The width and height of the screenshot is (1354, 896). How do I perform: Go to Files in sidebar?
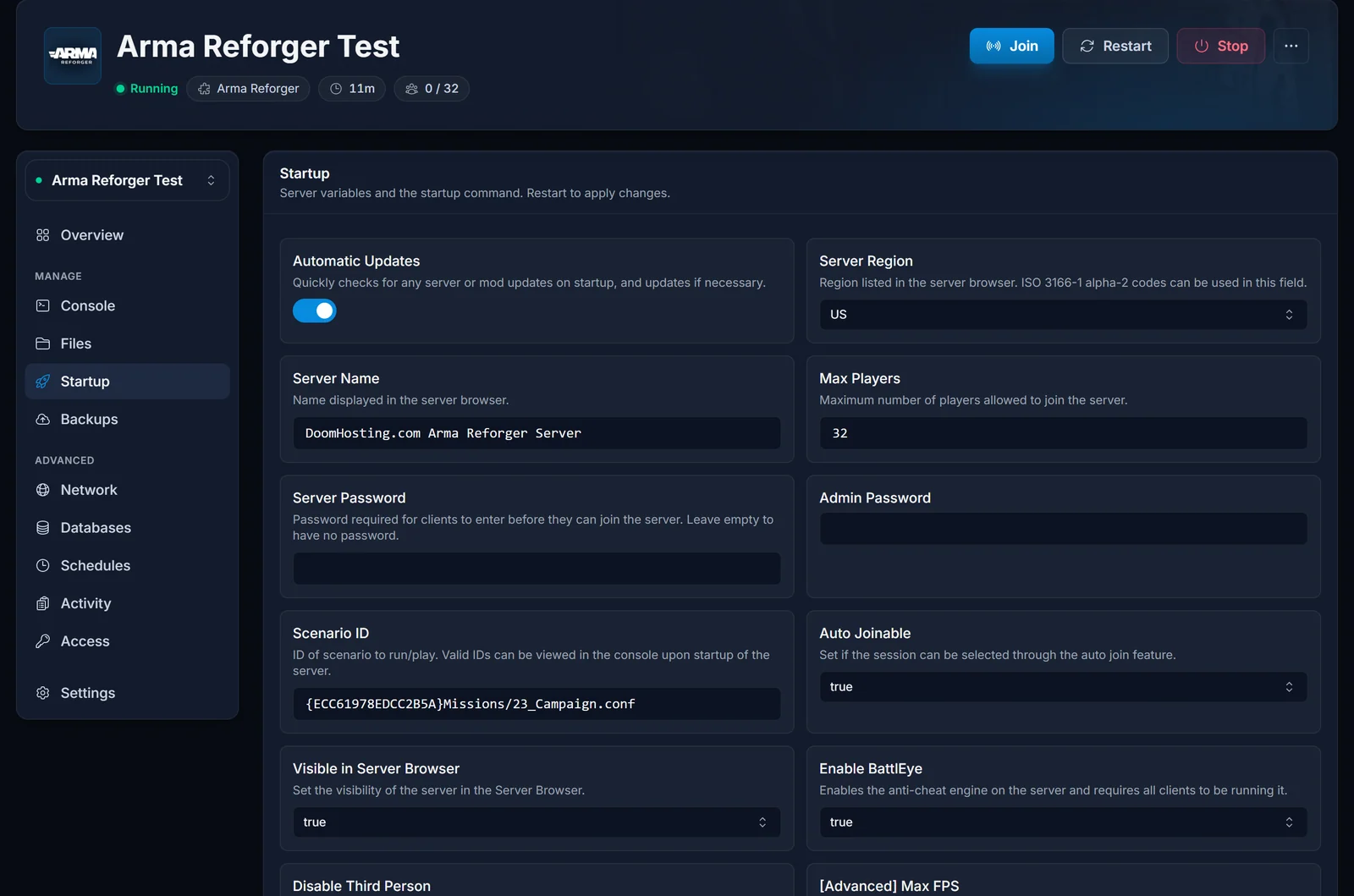click(x=127, y=344)
